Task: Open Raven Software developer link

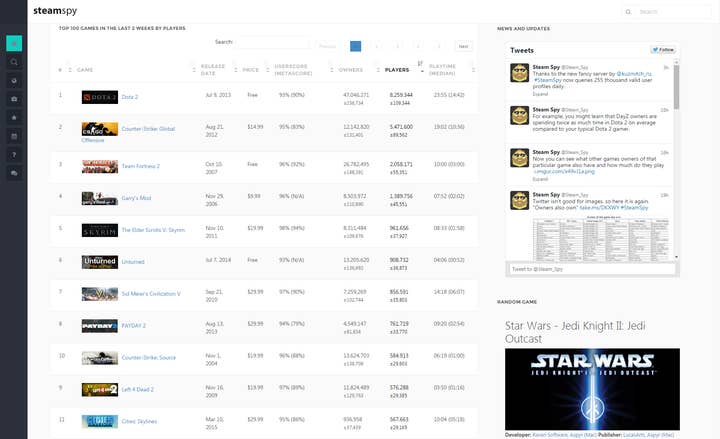Action: coord(550,435)
